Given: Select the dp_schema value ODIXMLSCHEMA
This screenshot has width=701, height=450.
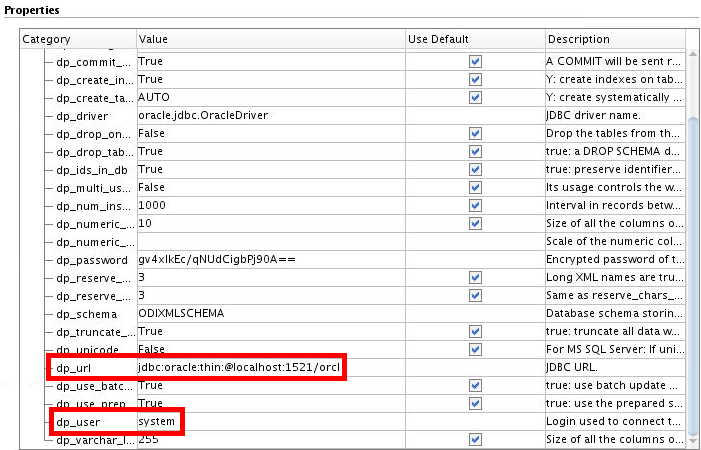Looking at the screenshot, I should (181, 313).
